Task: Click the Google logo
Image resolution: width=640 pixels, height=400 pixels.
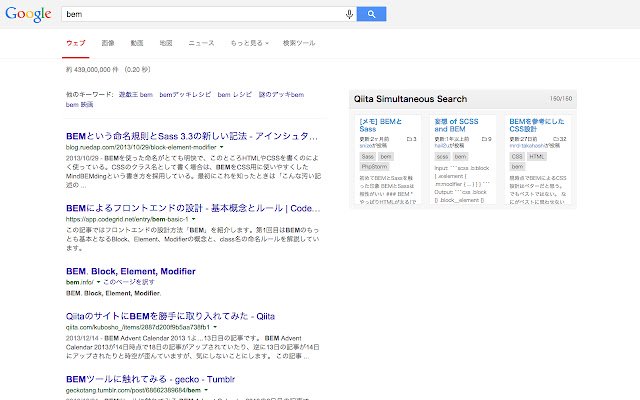Action: [x=28, y=14]
